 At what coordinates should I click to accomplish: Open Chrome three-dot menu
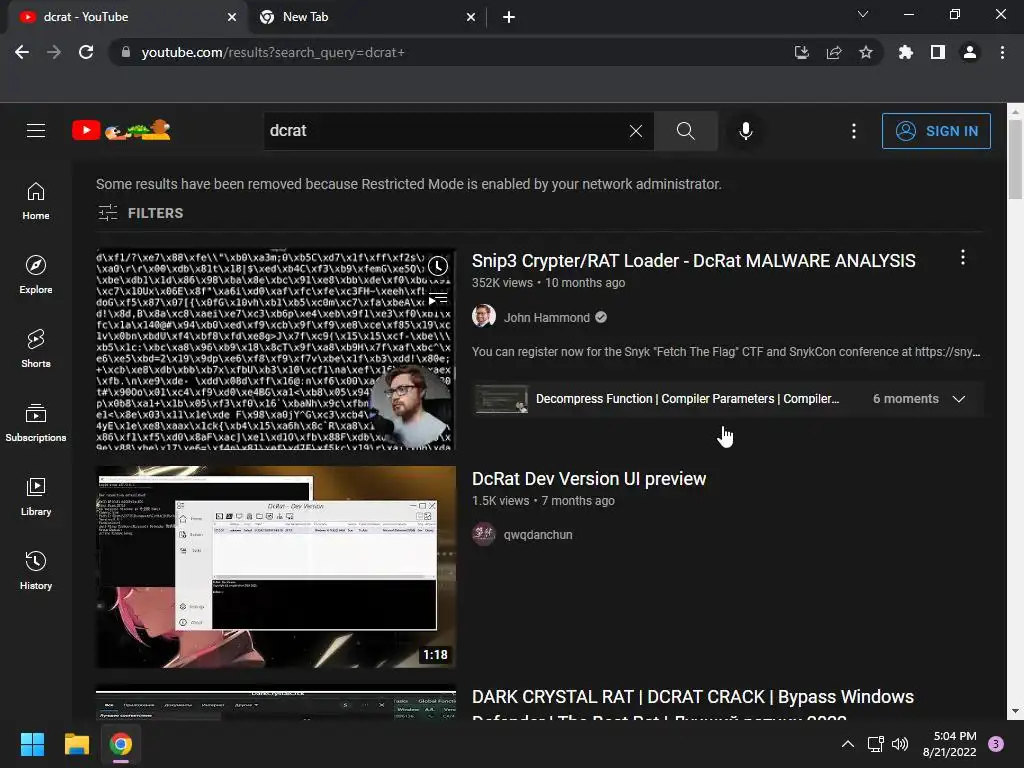(x=1002, y=52)
